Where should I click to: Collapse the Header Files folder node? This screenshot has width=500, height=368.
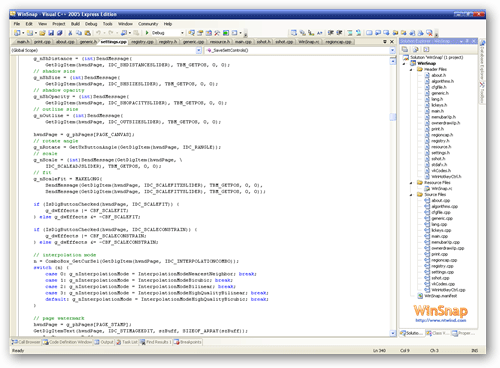pyautogui.click(x=411, y=70)
